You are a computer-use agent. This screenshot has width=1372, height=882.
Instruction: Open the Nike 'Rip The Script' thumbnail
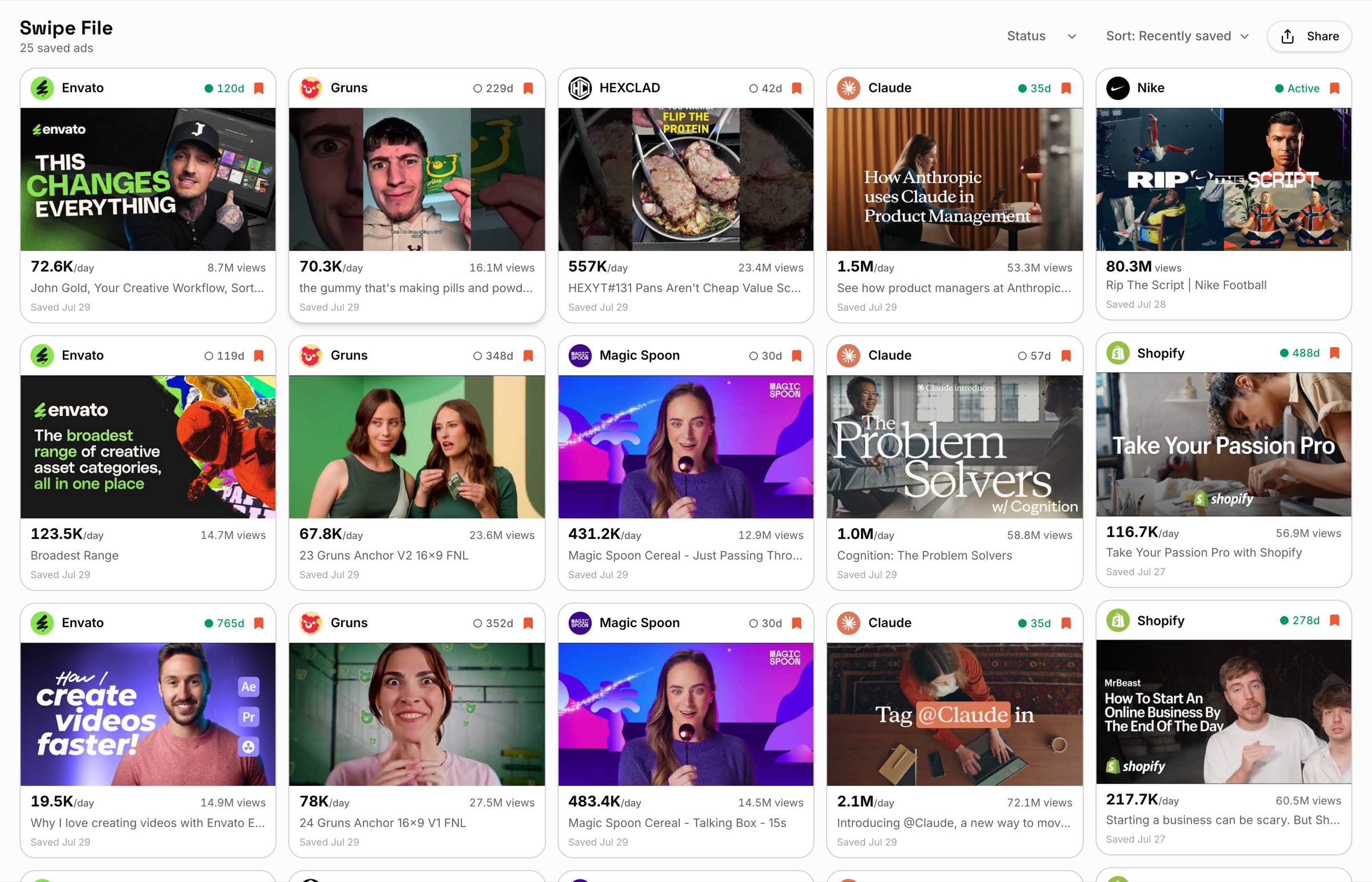pos(1223,179)
